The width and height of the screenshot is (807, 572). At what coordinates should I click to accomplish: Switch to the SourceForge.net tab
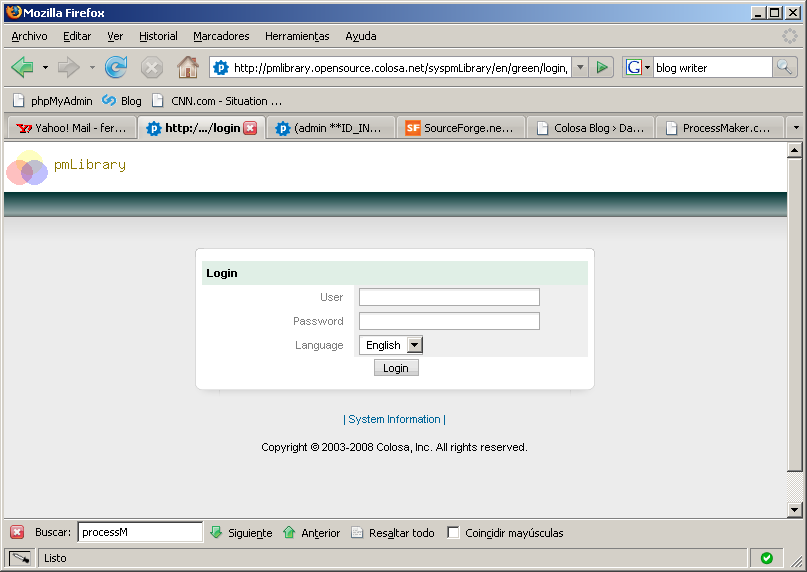[461, 128]
